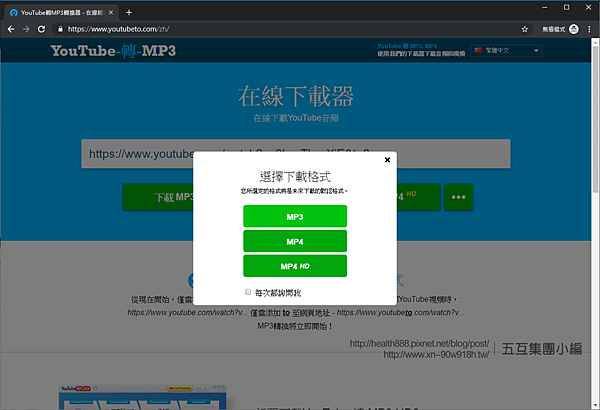600x410 pixels.
Task: Bookmark this page with the star icon
Action: click(525, 29)
